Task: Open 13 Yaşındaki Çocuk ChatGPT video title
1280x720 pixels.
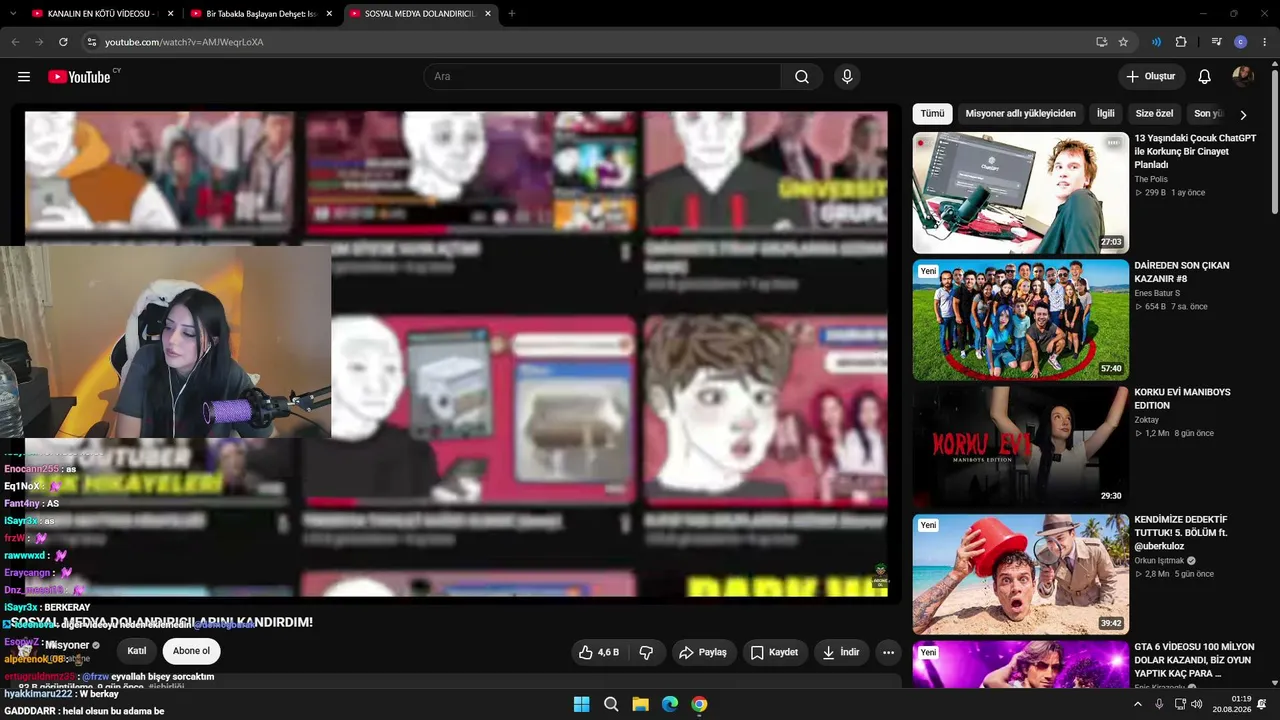Action: [1195, 151]
